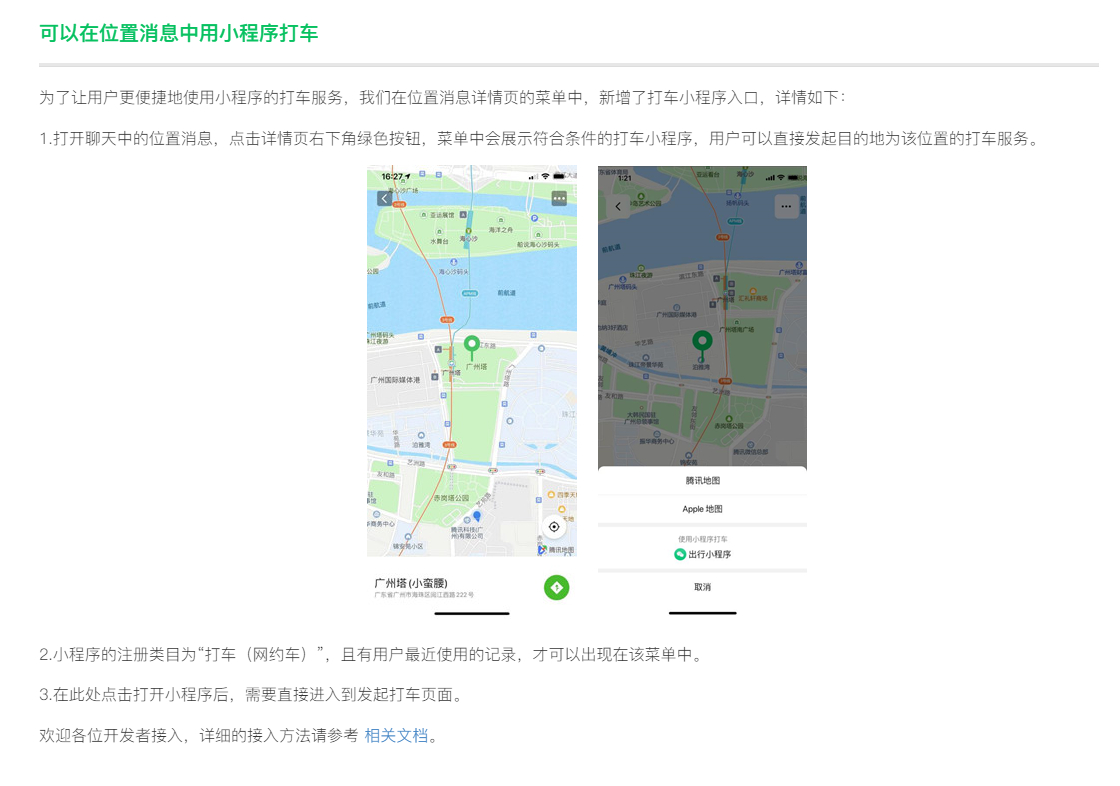The width and height of the screenshot is (1120, 786).
Task: Tap 取消 to dismiss the action sheet
Action: pyautogui.click(x=702, y=587)
